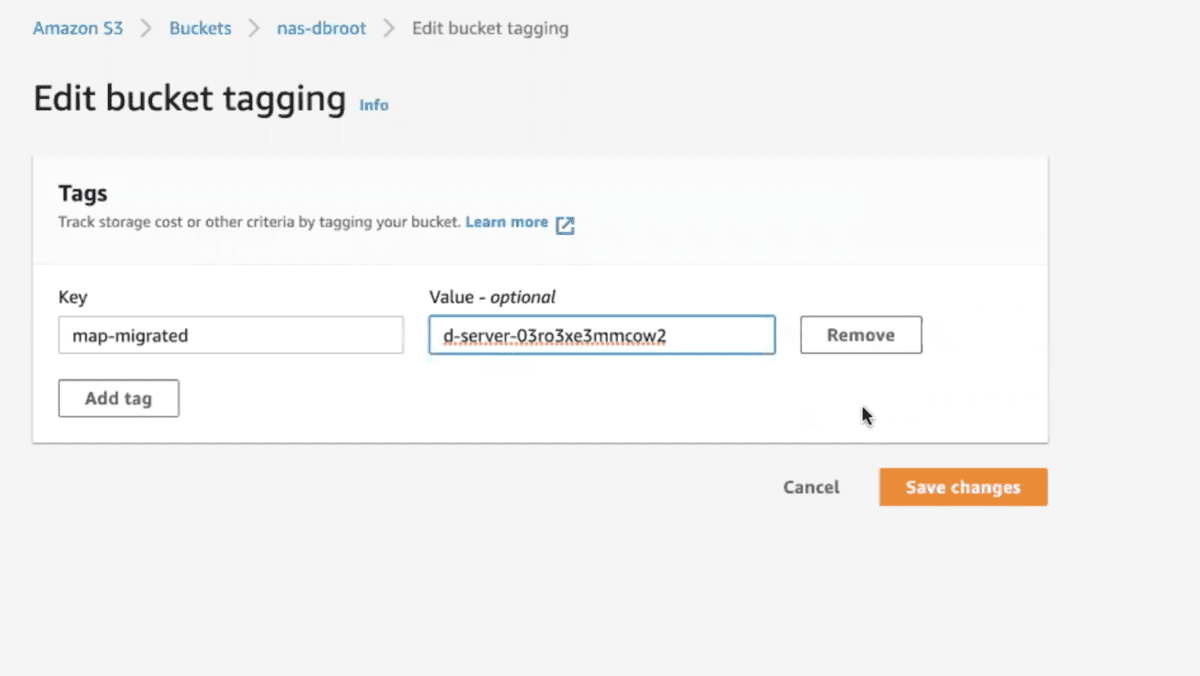
Task: Open the external link icon beside Learn more
Action: tap(565, 224)
